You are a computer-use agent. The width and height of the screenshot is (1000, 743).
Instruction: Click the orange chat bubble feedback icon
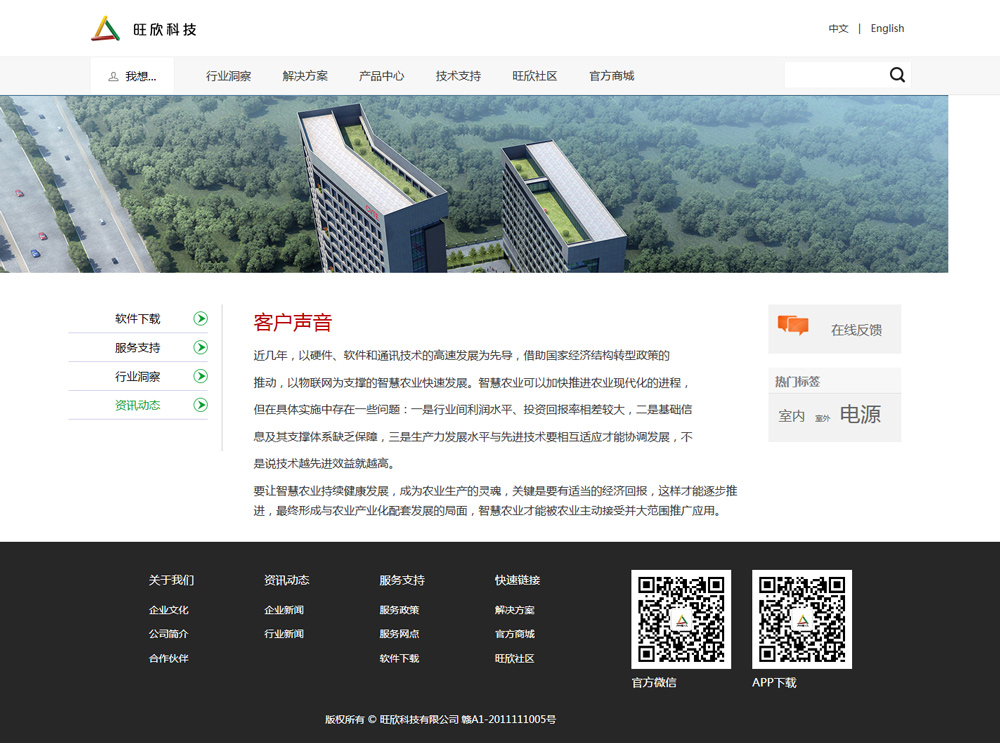(x=793, y=325)
